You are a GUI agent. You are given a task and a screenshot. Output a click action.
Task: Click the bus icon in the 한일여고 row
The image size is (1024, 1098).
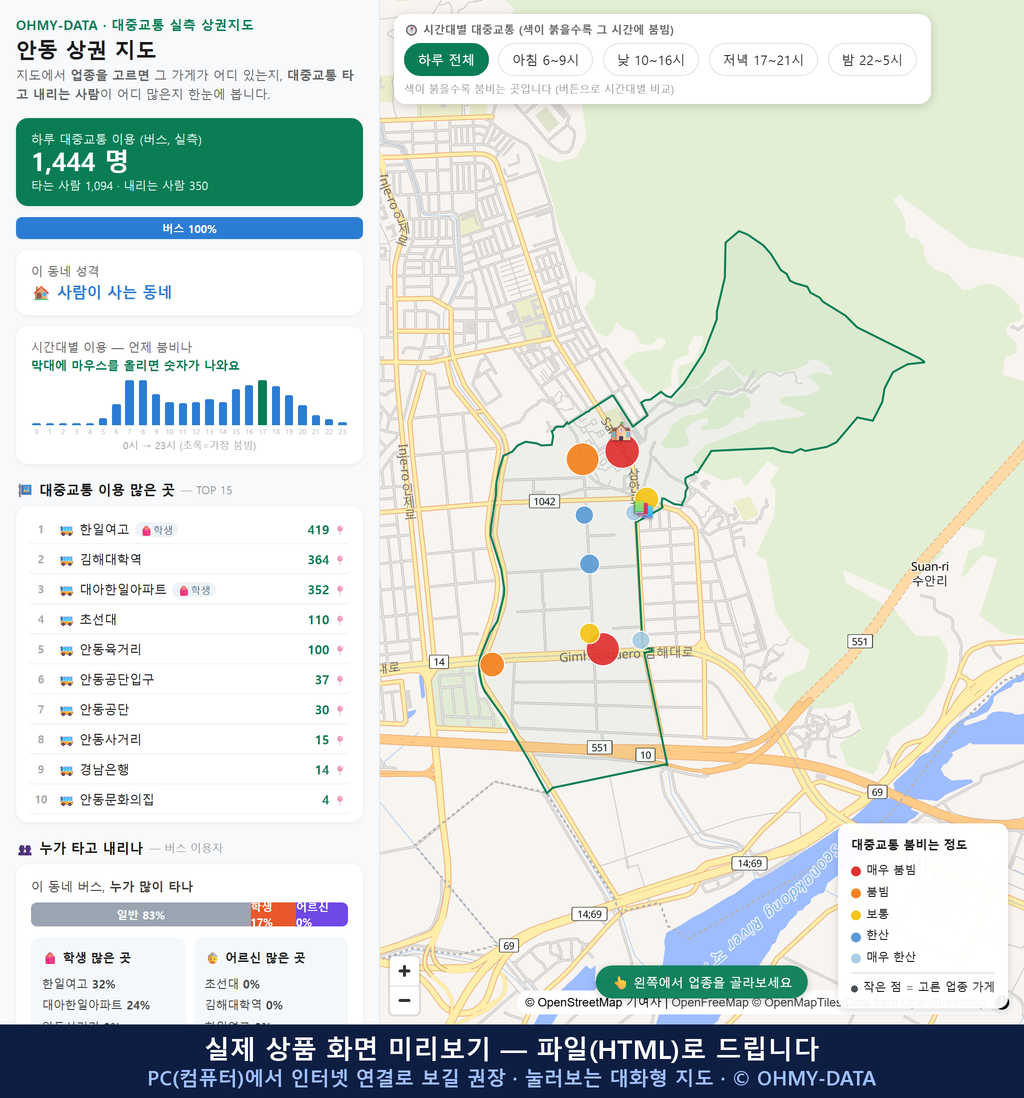tap(67, 530)
